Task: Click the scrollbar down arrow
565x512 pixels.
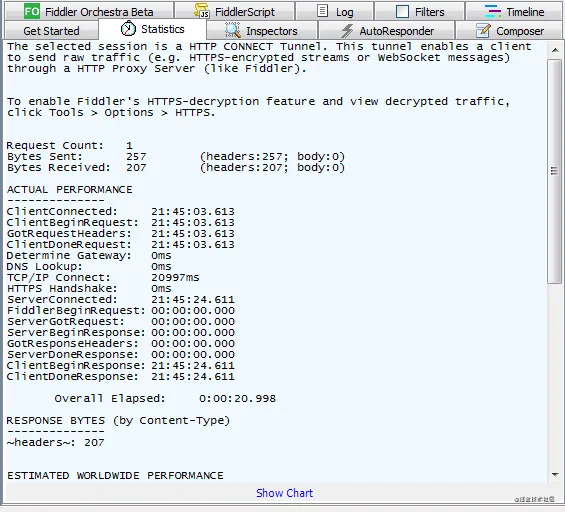Action: [555, 475]
